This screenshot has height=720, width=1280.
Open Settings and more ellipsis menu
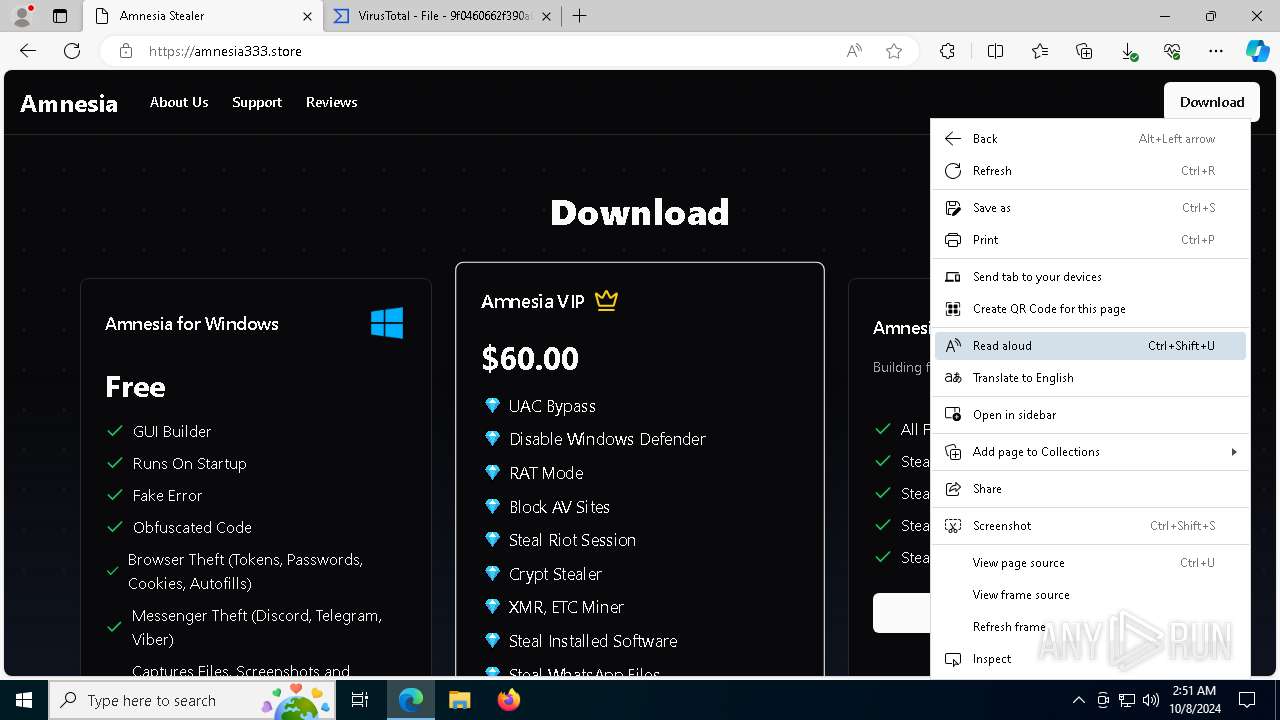[x=1216, y=51]
